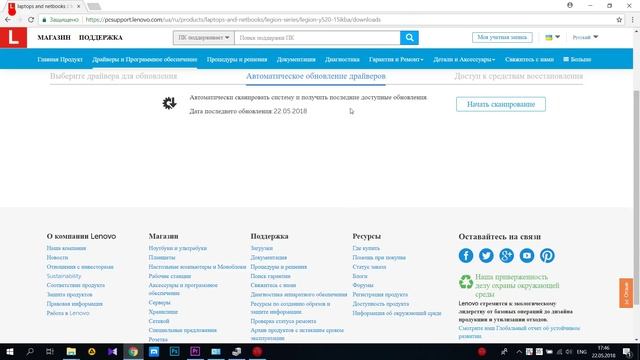Click the Pinterest social icon
The image size is (640, 360).
point(547,256)
